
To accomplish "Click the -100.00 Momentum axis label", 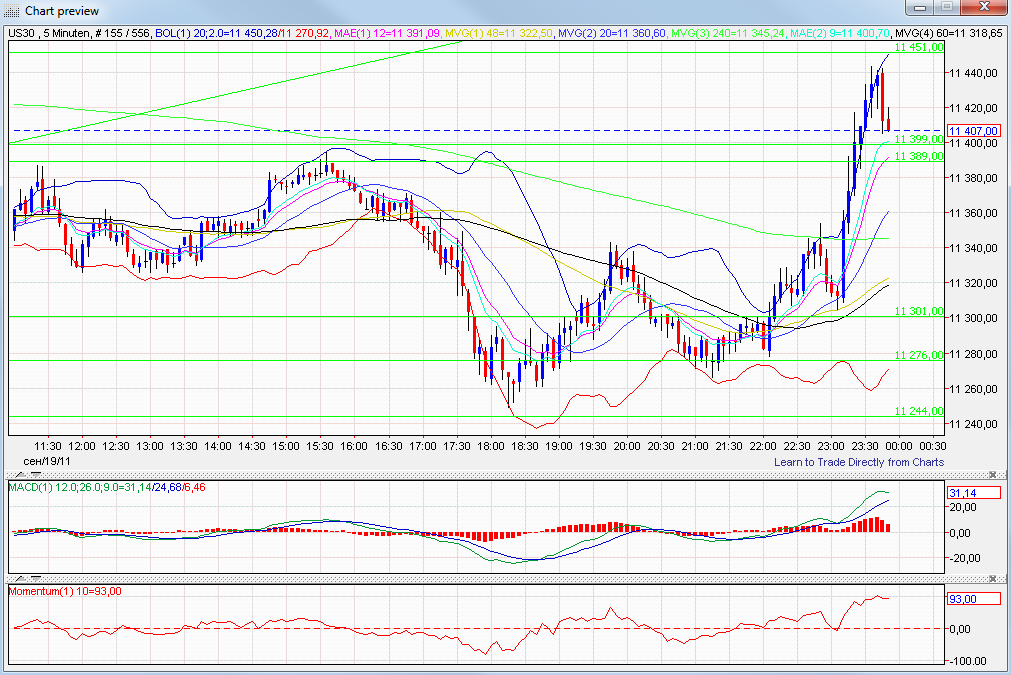I will [x=968, y=661].
